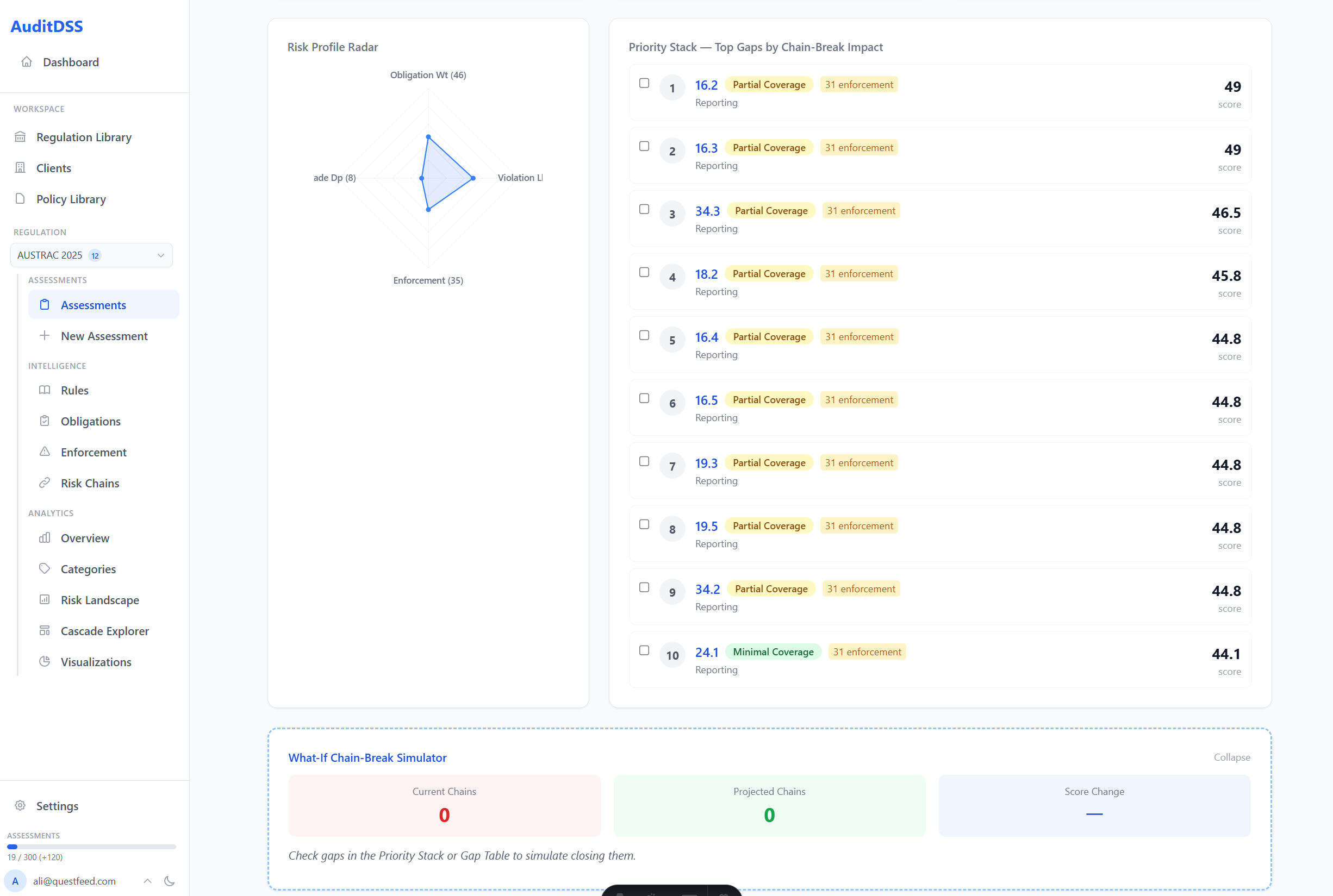1333x896 pixels.
Task: Open the AUSTRAC 2025 regulation dropdown
Action: [x=91, y=255]
